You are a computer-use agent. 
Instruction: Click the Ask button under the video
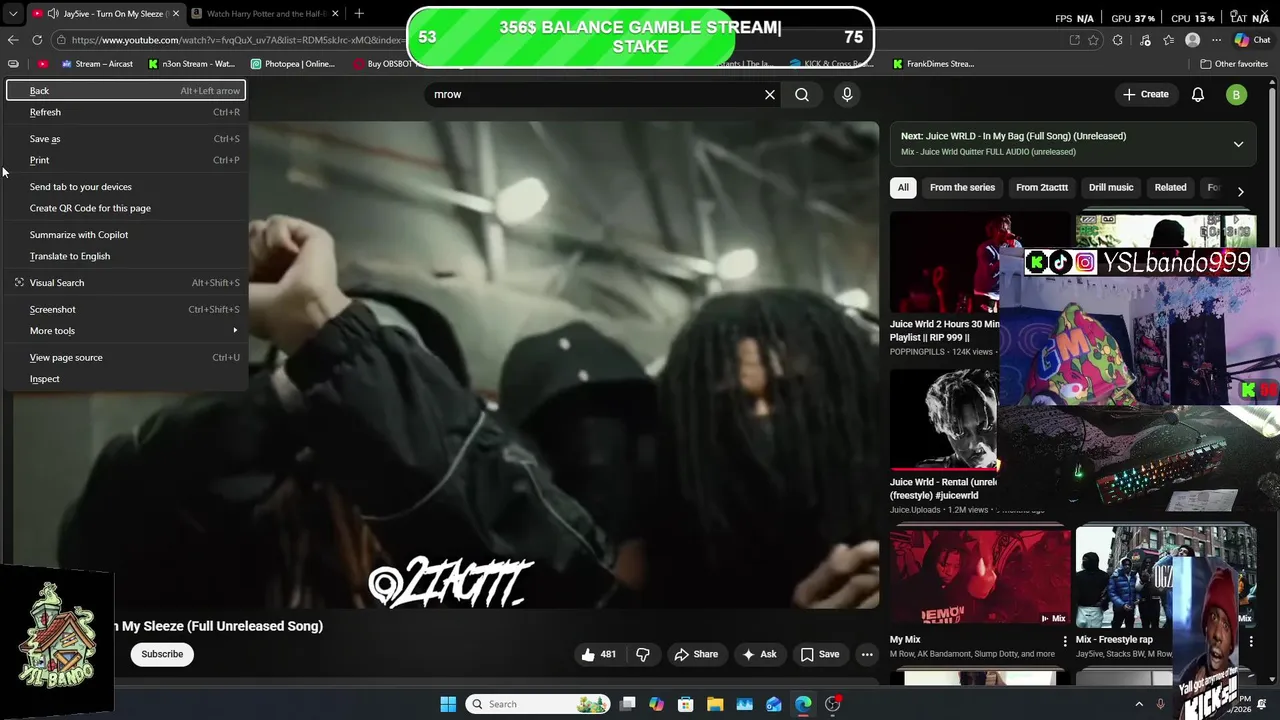pos(759,654)
